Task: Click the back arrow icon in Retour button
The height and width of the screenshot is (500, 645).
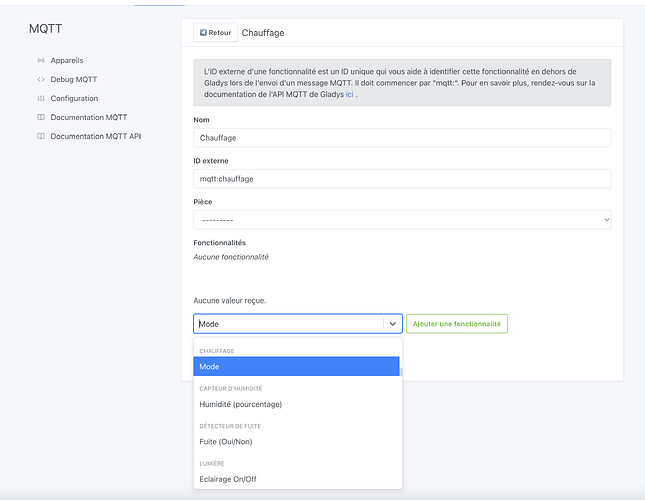Action: pyautogui.click(x=203, y=33)
